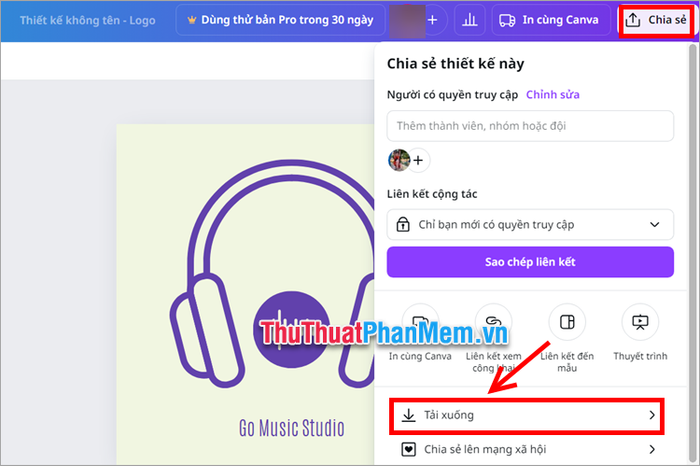
Task: Select the Go Music Studio text on canvas
Action: click(x=292, y=428)
